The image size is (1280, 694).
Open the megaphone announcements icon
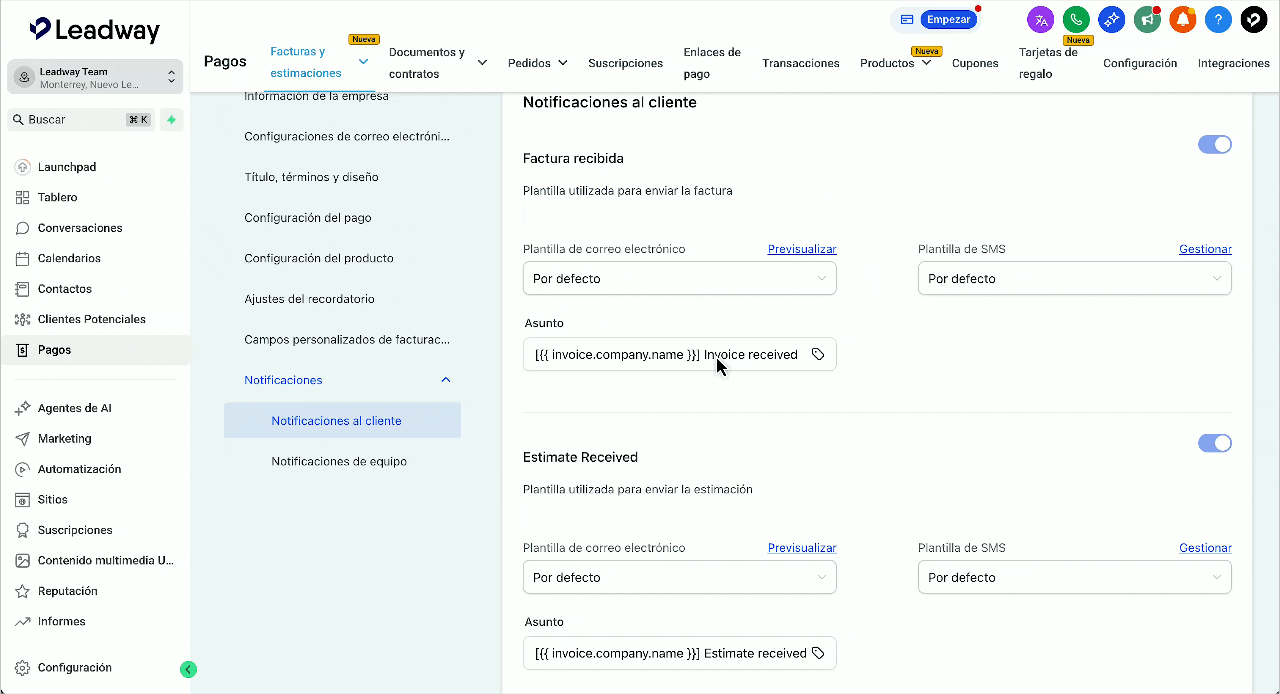(x=1147, y=19)
